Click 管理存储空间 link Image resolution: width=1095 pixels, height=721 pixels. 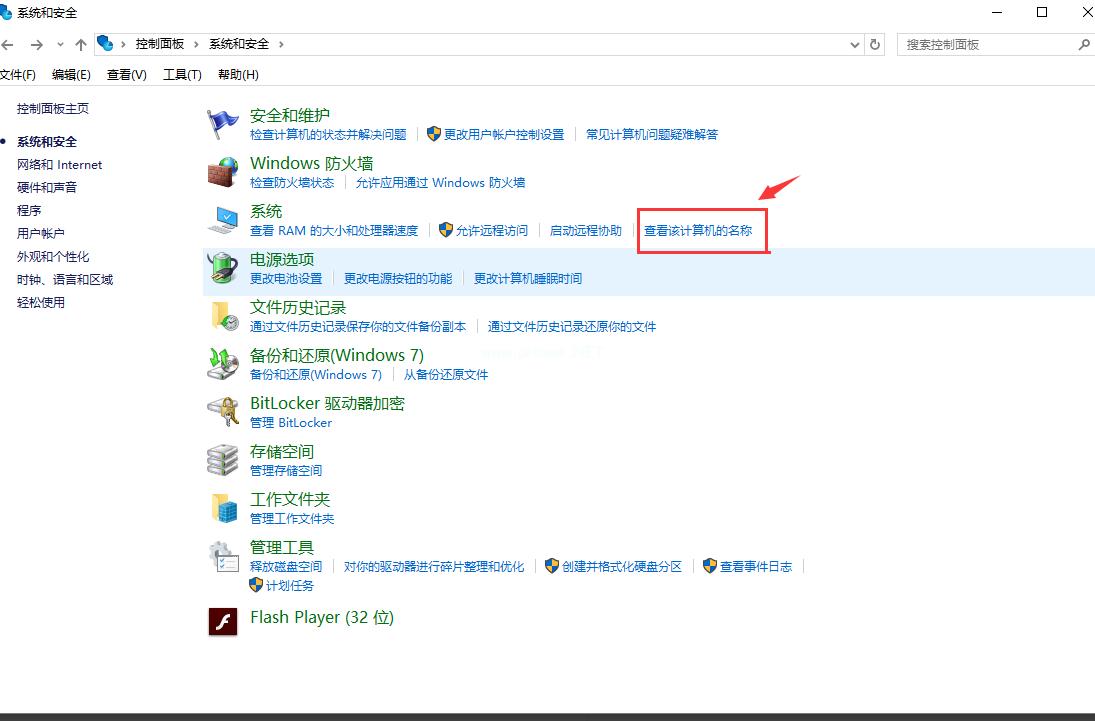pos(286,471)
